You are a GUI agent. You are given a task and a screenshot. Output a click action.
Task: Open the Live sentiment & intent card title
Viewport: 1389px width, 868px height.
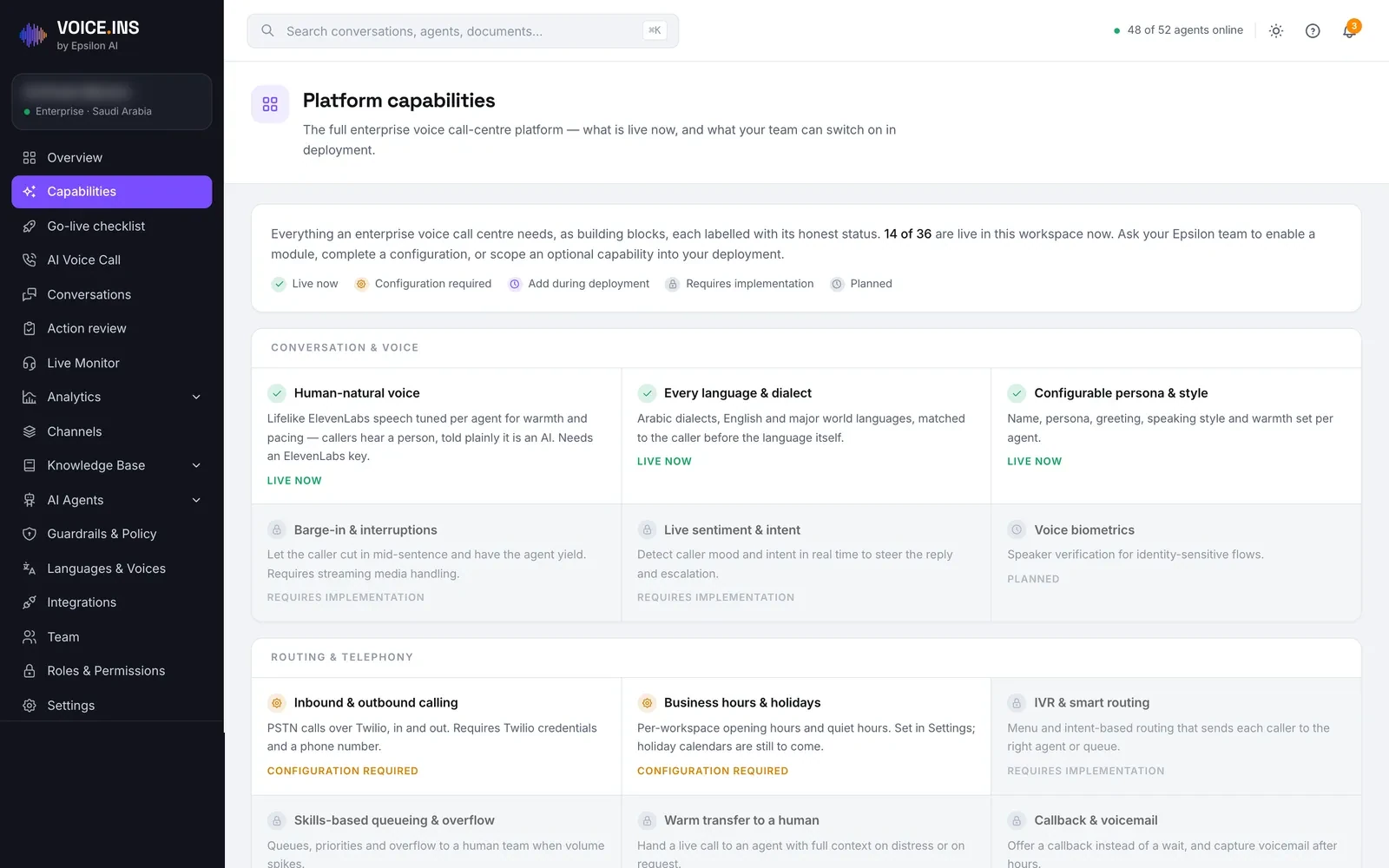point(732,530)
